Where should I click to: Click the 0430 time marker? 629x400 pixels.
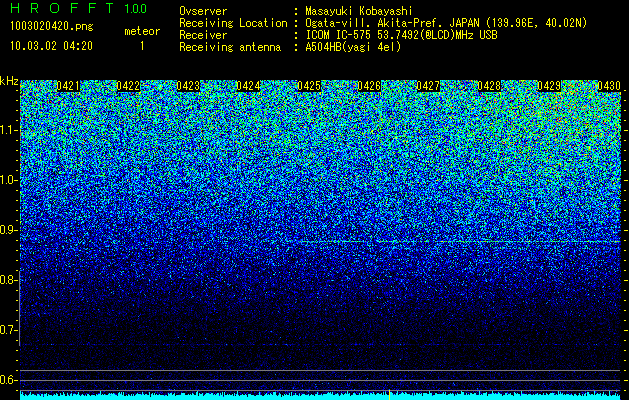[x=609, y=86]
